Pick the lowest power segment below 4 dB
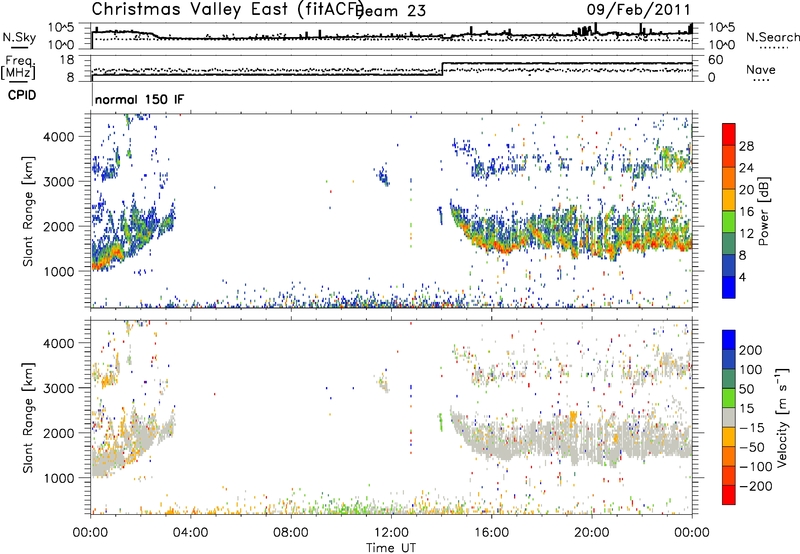 coord(729,287)
